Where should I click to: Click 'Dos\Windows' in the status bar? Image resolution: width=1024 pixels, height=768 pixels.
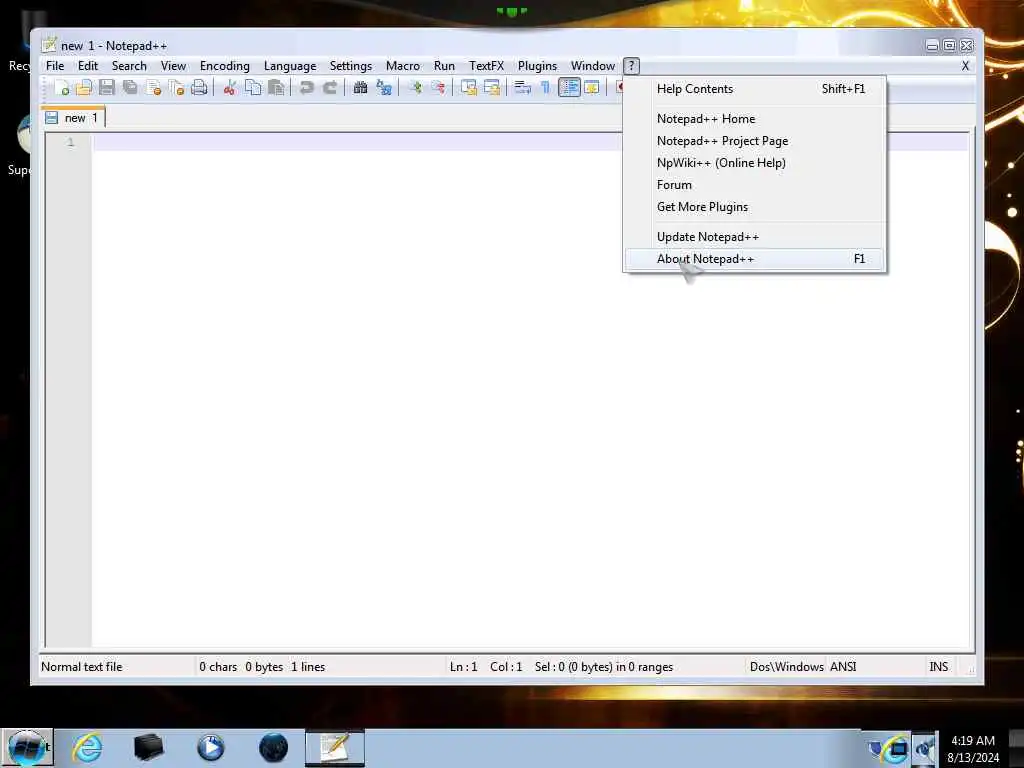[786, 667]
